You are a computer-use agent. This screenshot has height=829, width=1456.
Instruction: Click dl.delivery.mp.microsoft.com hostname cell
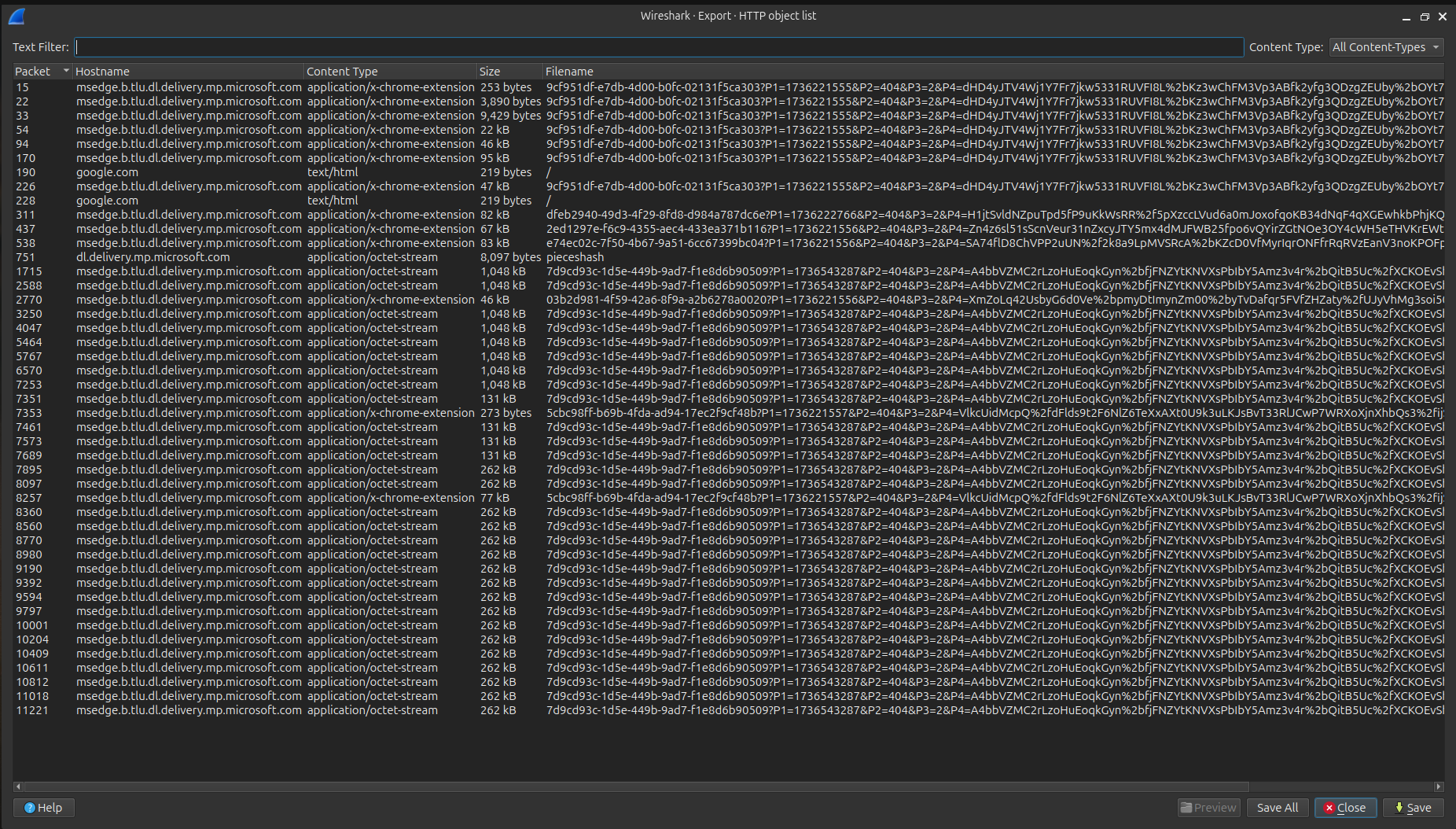pos(153,257)
